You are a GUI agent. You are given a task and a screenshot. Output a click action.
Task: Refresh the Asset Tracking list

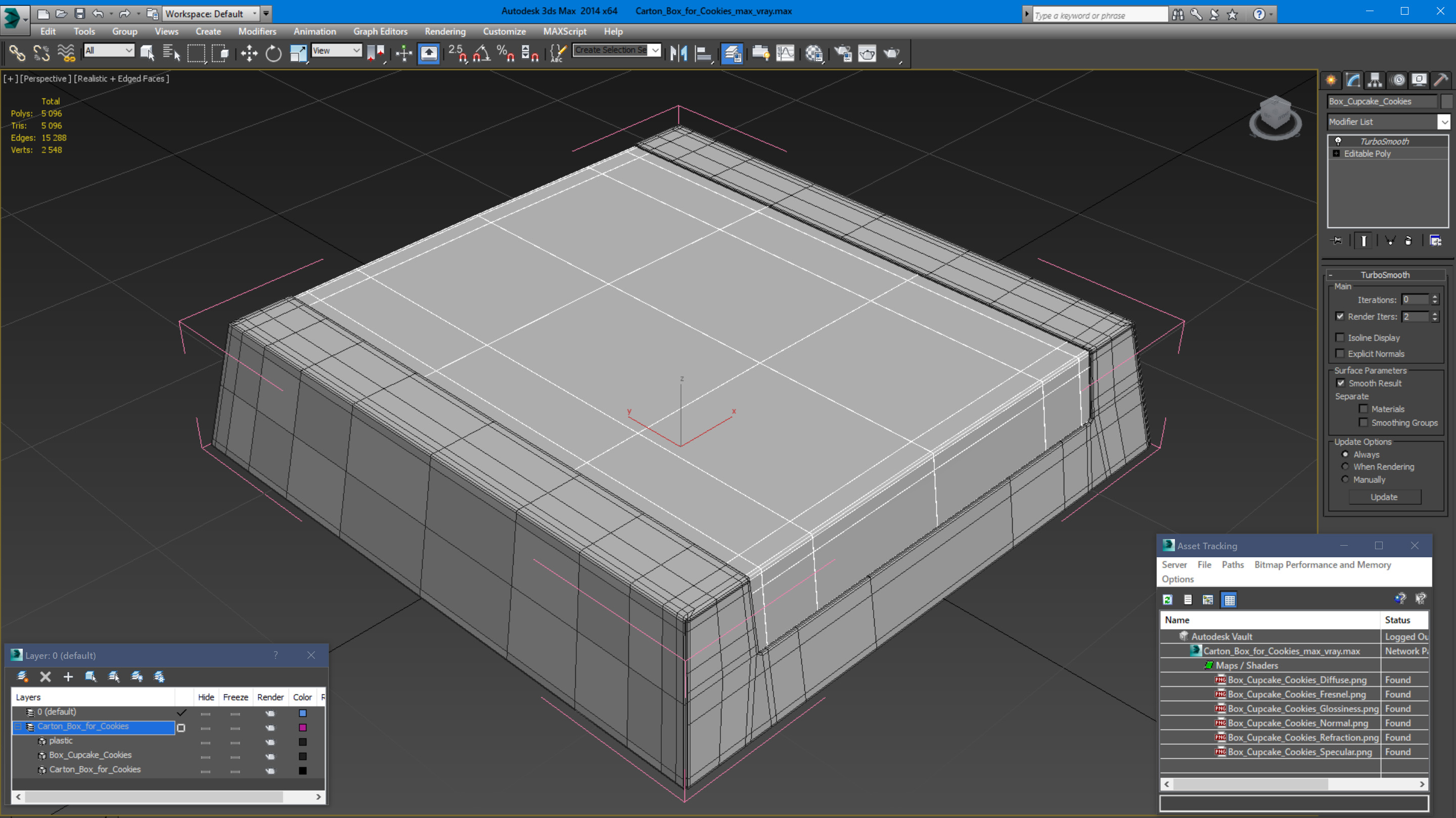point(1168,599)
